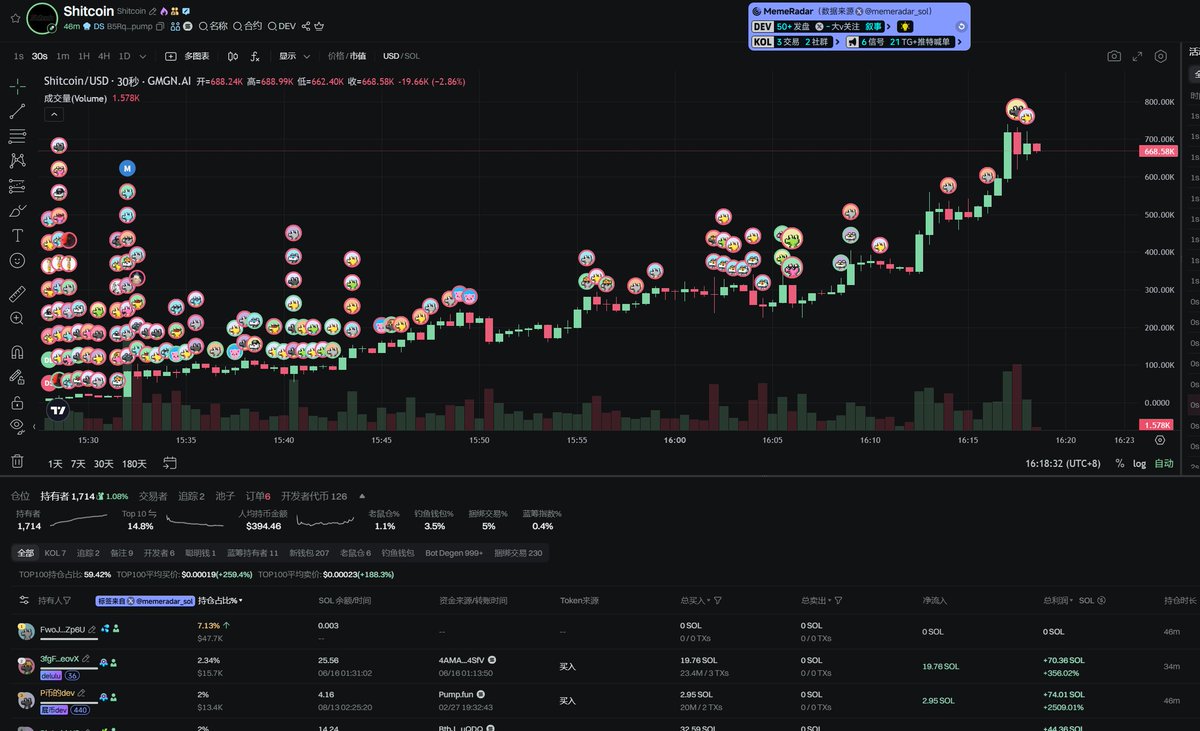Viewport: 1200px width, 731px height.
Task: Sort by 持仓占比% column
Action: coord(220,601)
